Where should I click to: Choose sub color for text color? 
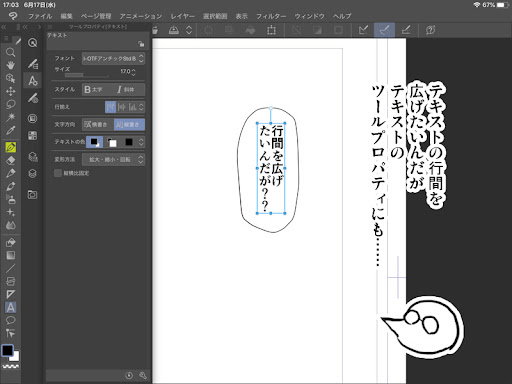(112, 142)
